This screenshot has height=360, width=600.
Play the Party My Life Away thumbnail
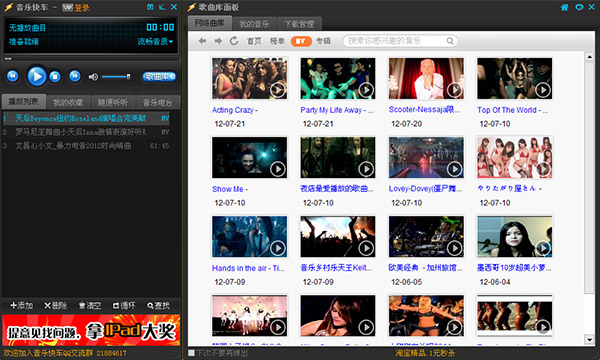point(338,78)
